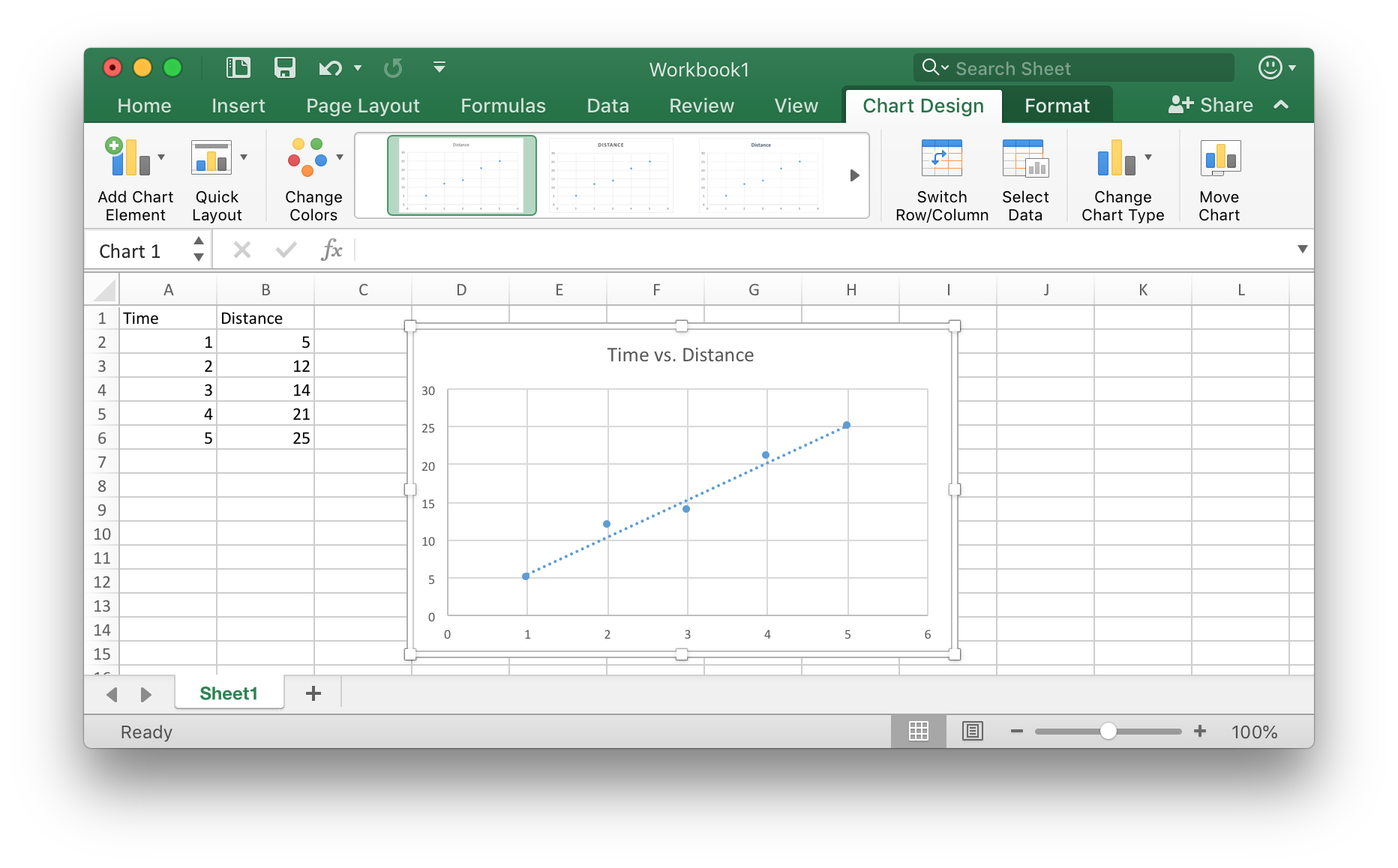Open the Page Layout tab
Screen dimensions: 1398x868
(363, 106)
